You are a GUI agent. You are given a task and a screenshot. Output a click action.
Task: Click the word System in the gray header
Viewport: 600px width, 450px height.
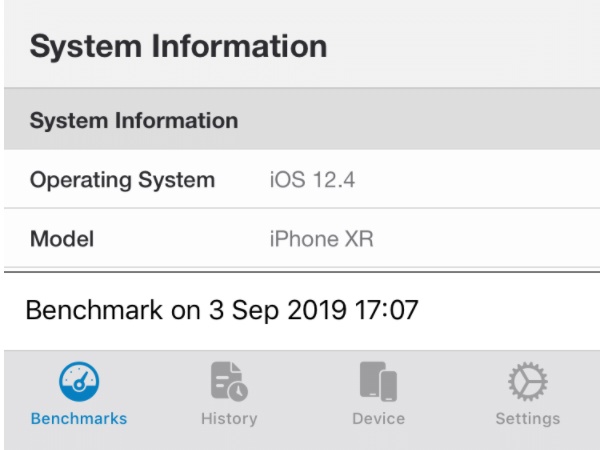66,122
